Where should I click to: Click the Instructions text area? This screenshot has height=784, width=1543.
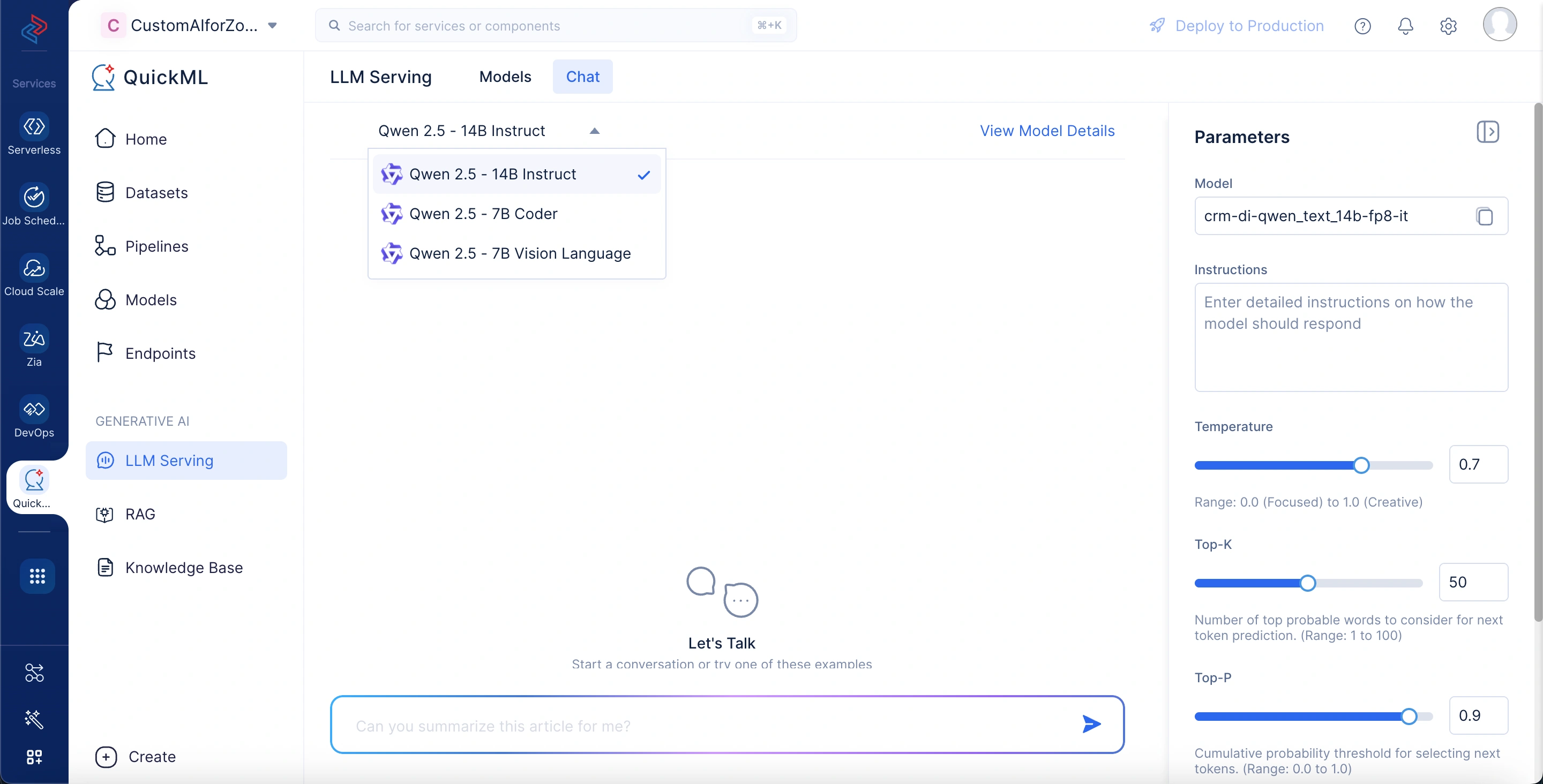tap(1351, 337)
